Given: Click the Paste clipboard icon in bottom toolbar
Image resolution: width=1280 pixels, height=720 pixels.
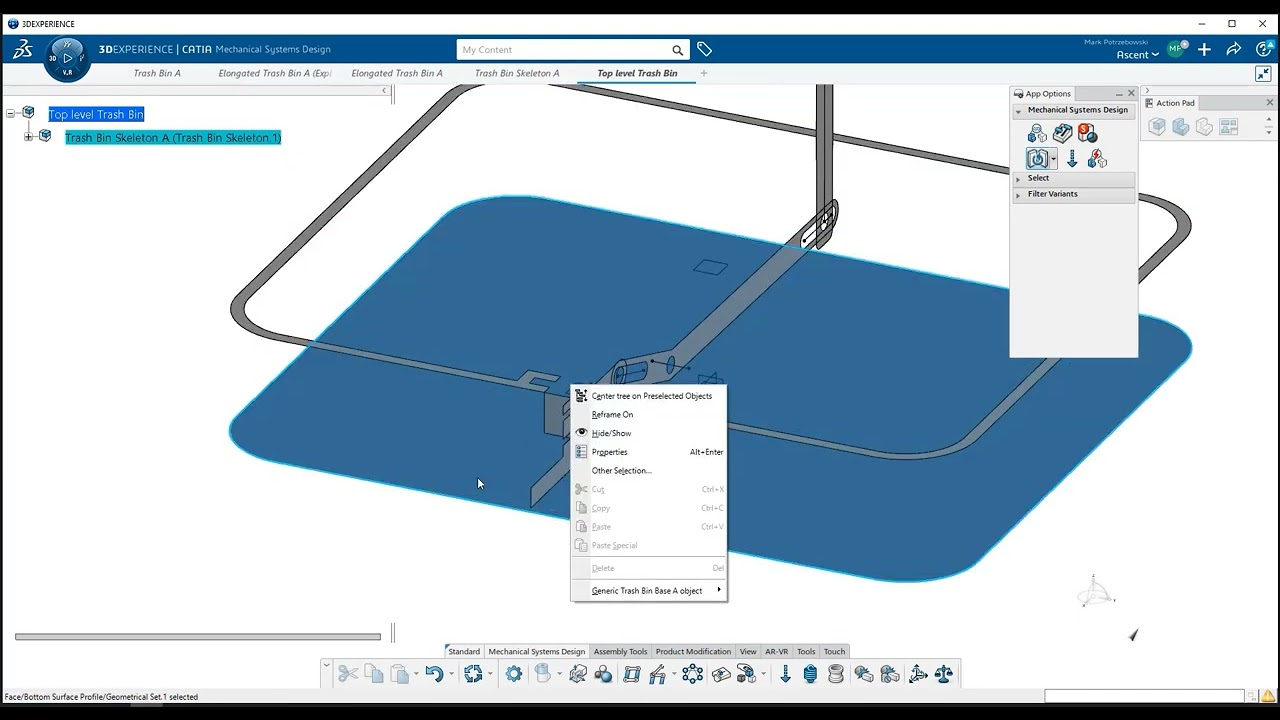Looking at the screenshot, I should tap(399, 674).
